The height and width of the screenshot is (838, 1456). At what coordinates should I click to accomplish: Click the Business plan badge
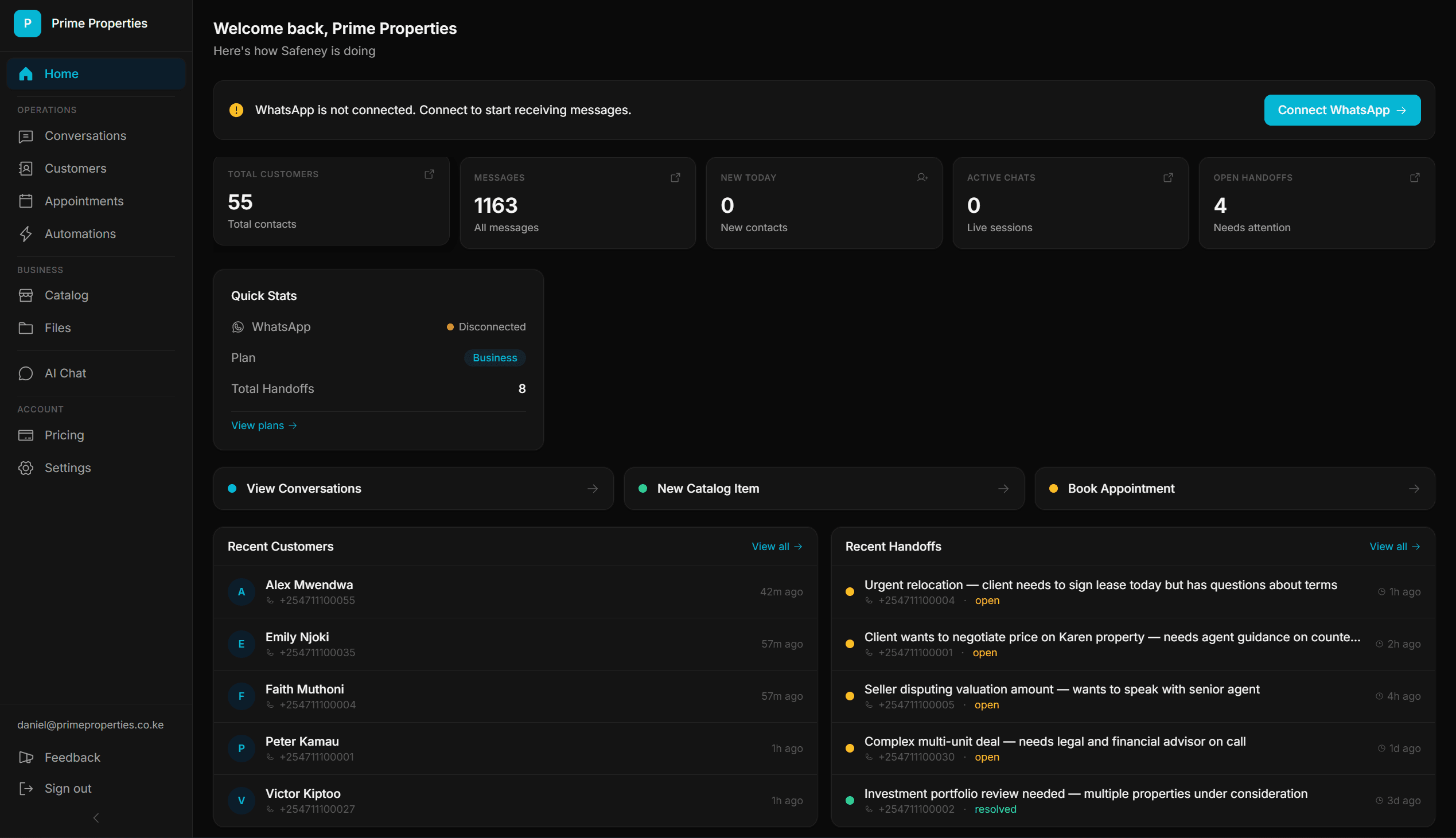[x=495, y=357]
